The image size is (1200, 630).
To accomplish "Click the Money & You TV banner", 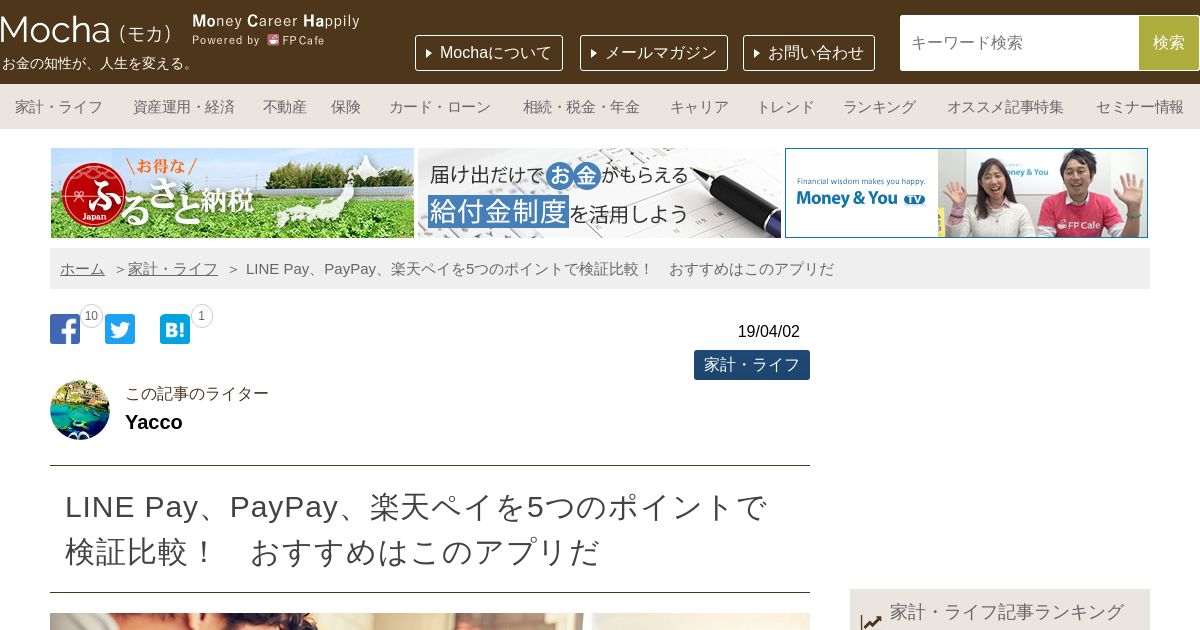I will (966, 193).
